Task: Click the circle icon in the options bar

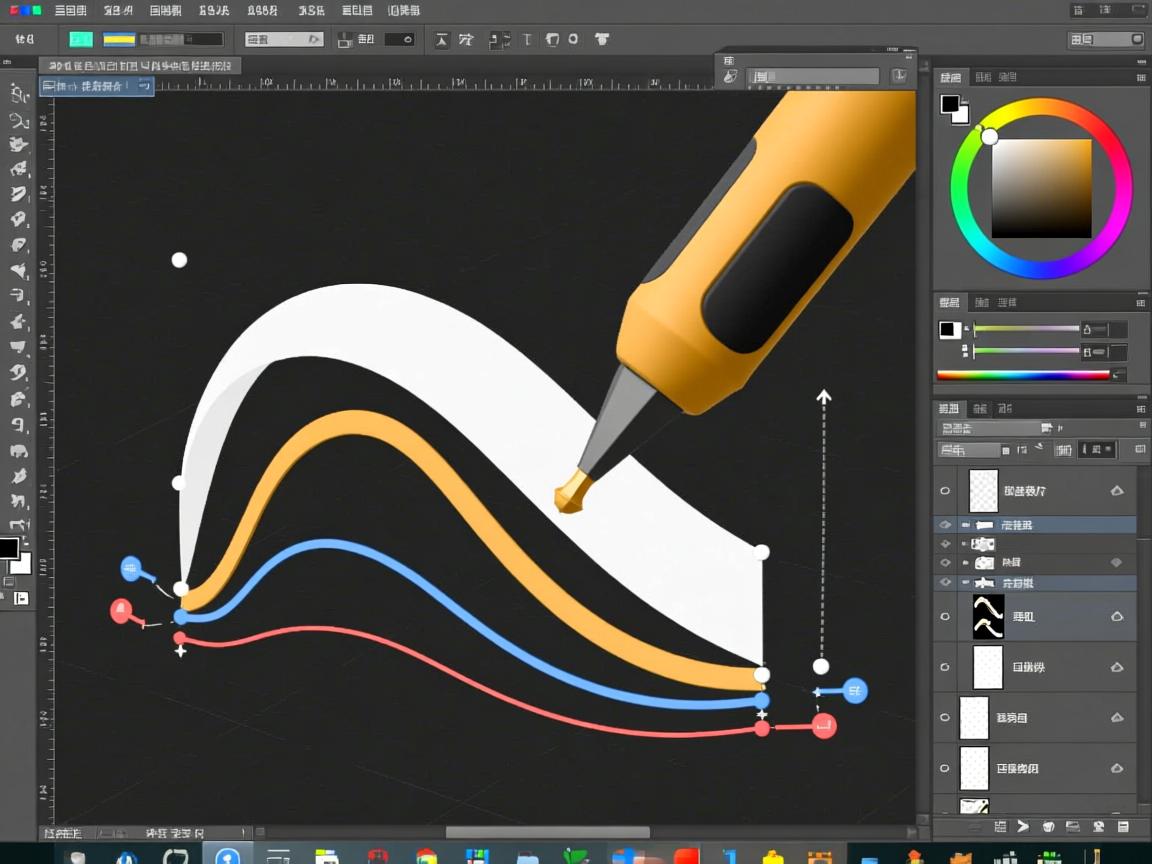Action: point(574,40)
